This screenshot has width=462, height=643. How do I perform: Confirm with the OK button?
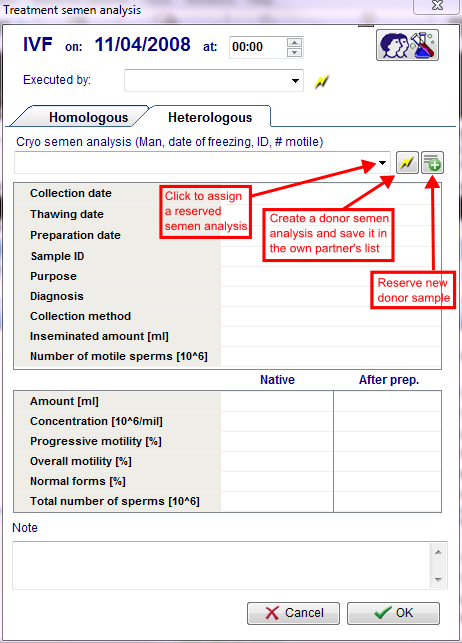tap(393, 613)
